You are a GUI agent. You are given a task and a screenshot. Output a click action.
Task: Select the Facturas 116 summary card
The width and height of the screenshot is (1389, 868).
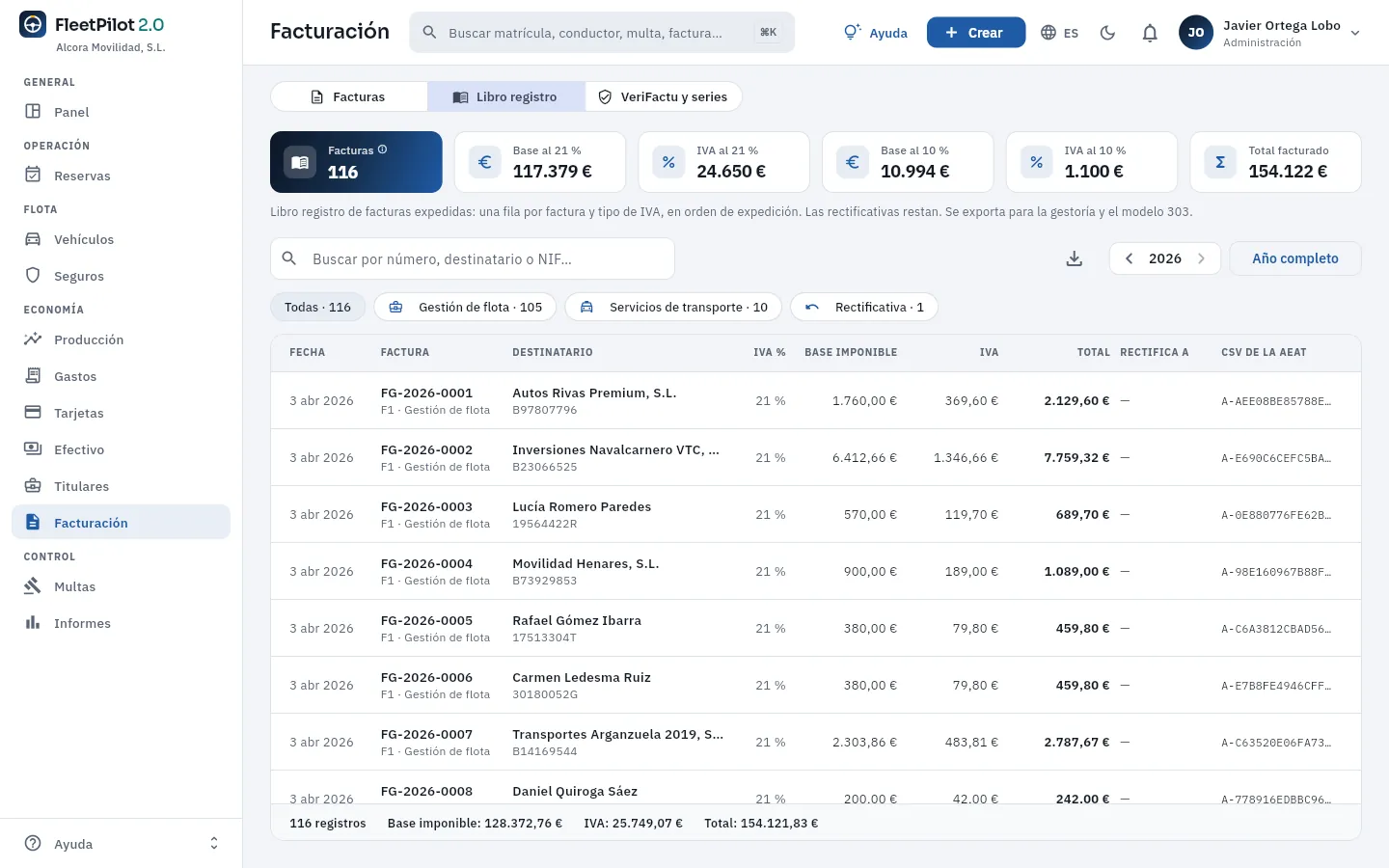(356, 162)
